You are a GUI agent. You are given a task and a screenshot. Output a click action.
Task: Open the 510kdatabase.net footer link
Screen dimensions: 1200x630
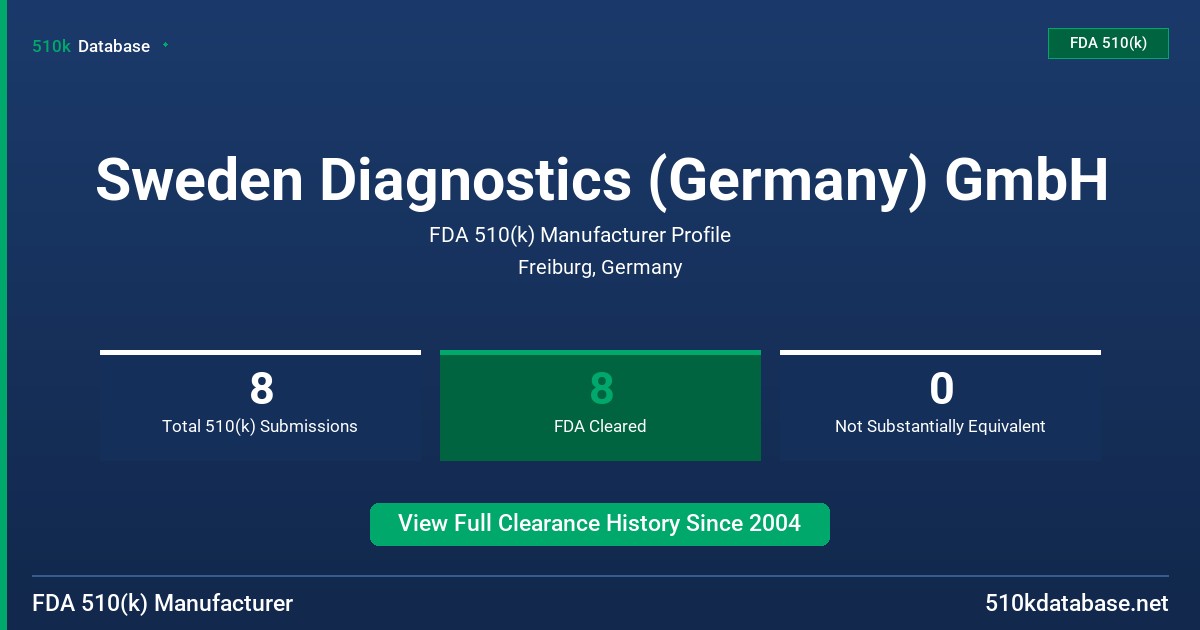(x=1076, y=604)
